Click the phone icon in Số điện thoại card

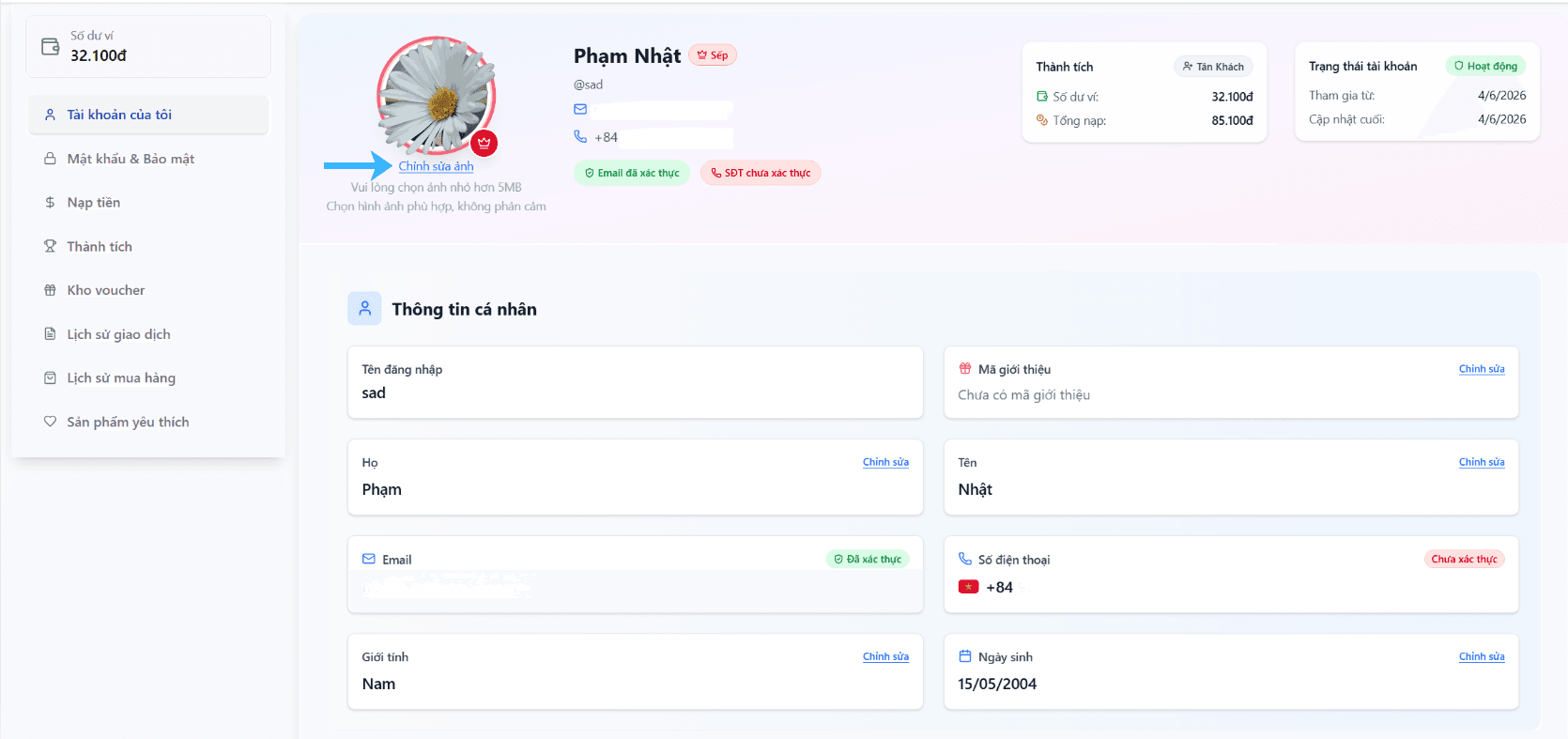pos(964,559)
